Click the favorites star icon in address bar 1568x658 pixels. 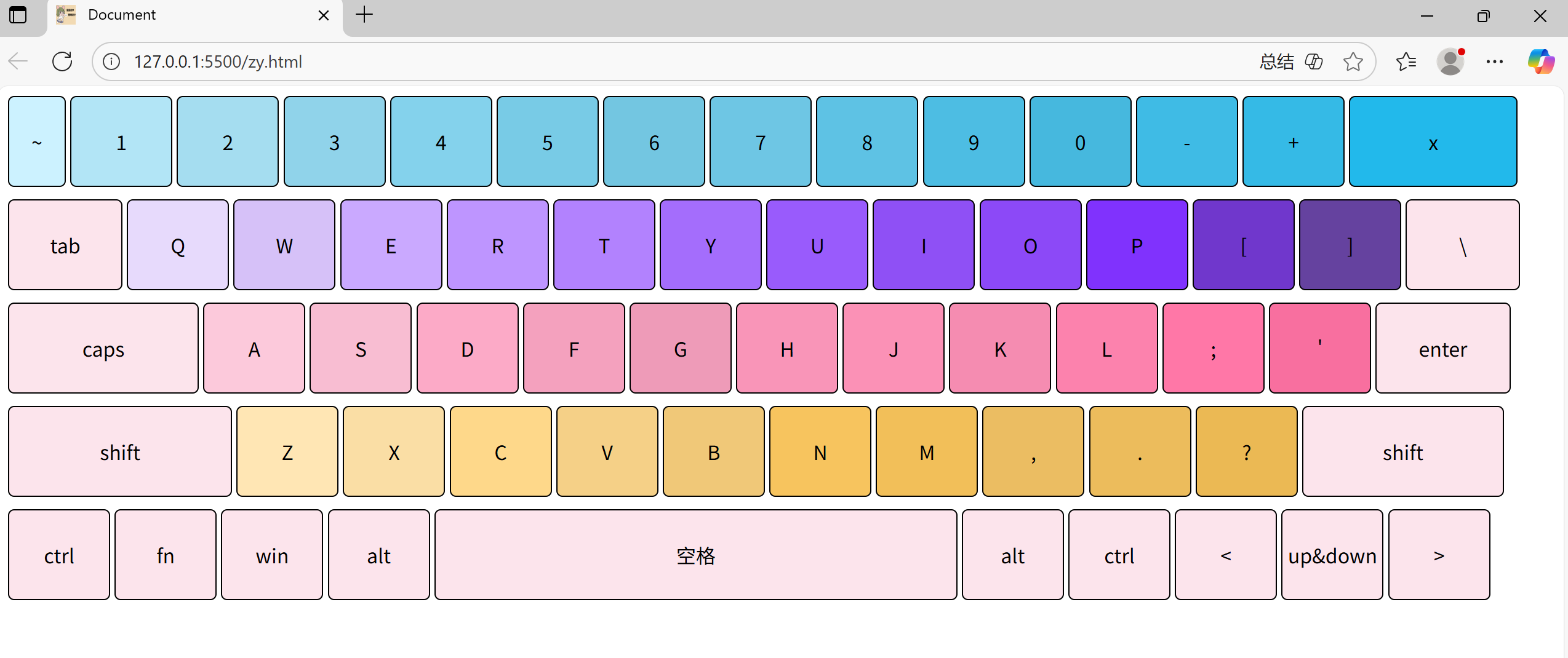point(1353,61)
